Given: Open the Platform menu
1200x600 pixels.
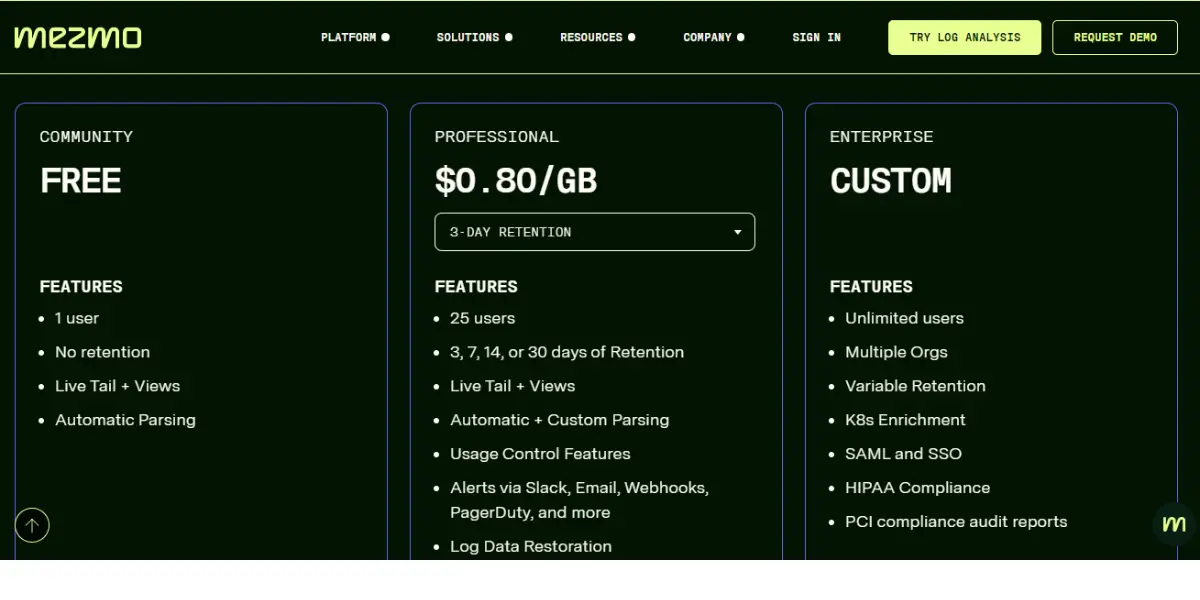Looking at the screenshot, I should tap(355, 37).
